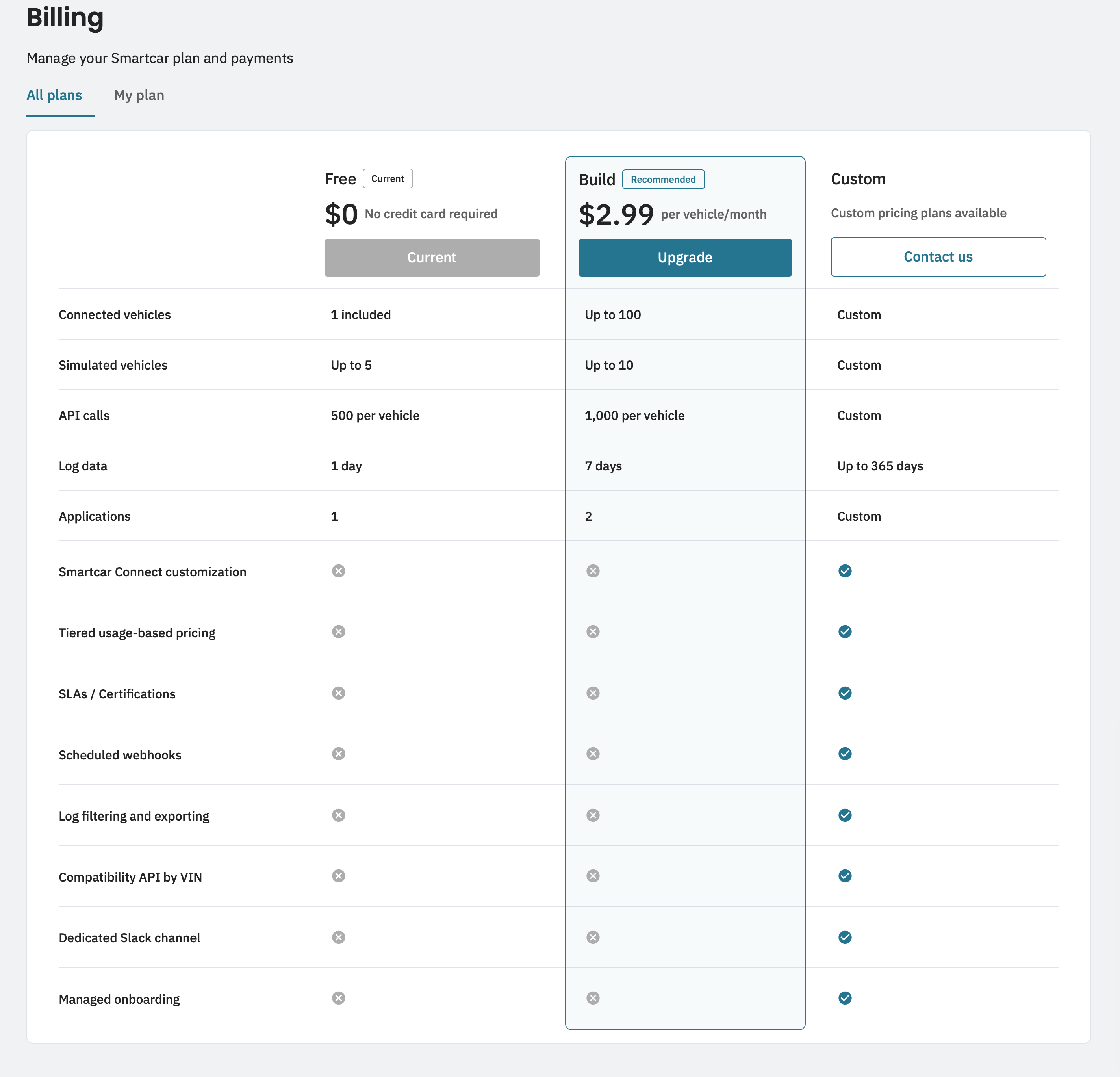Viewport: 1120px width, 1077px height.
Task: Click Build plan X icon for Managed onboarding
Action: pyautogui.click(x=593, y=998)
